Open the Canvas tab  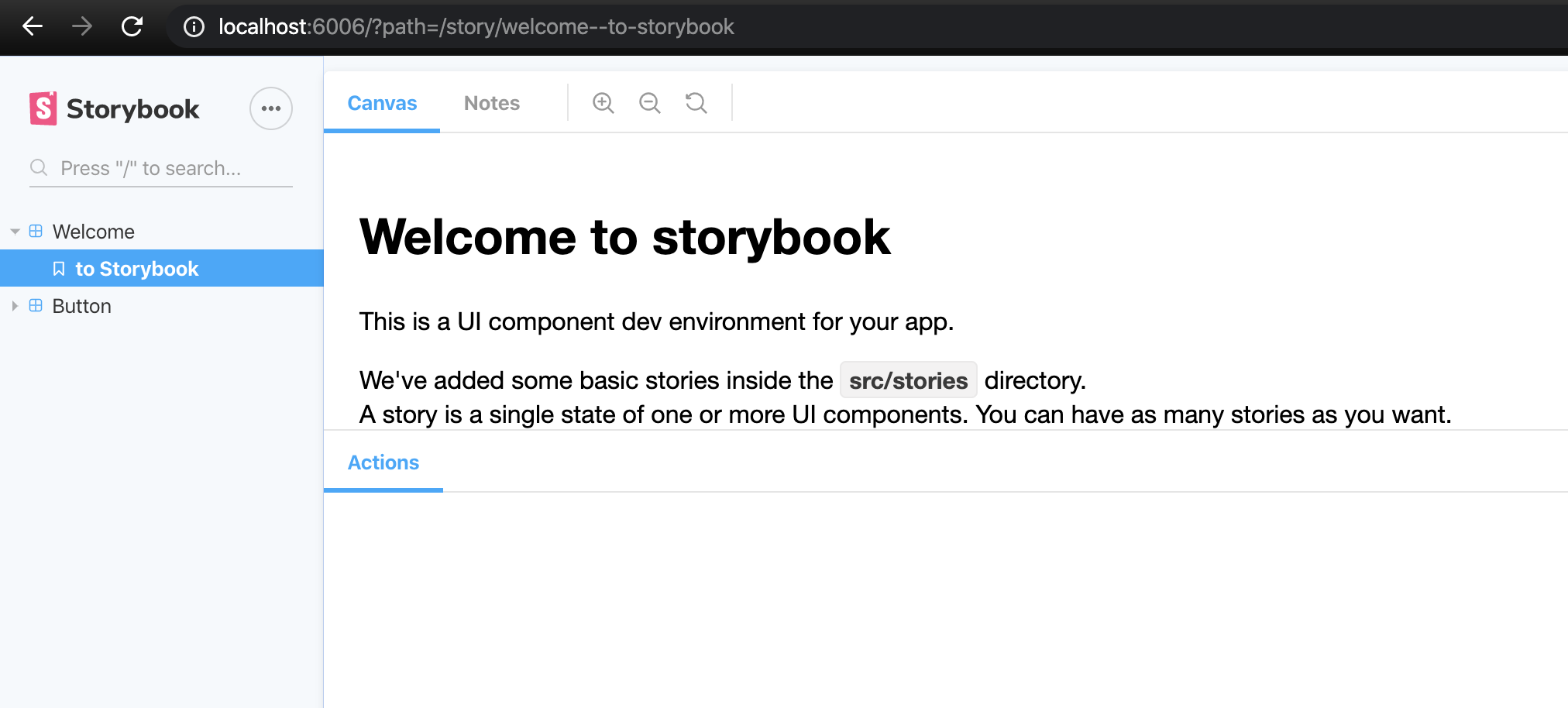coord(381,102)
